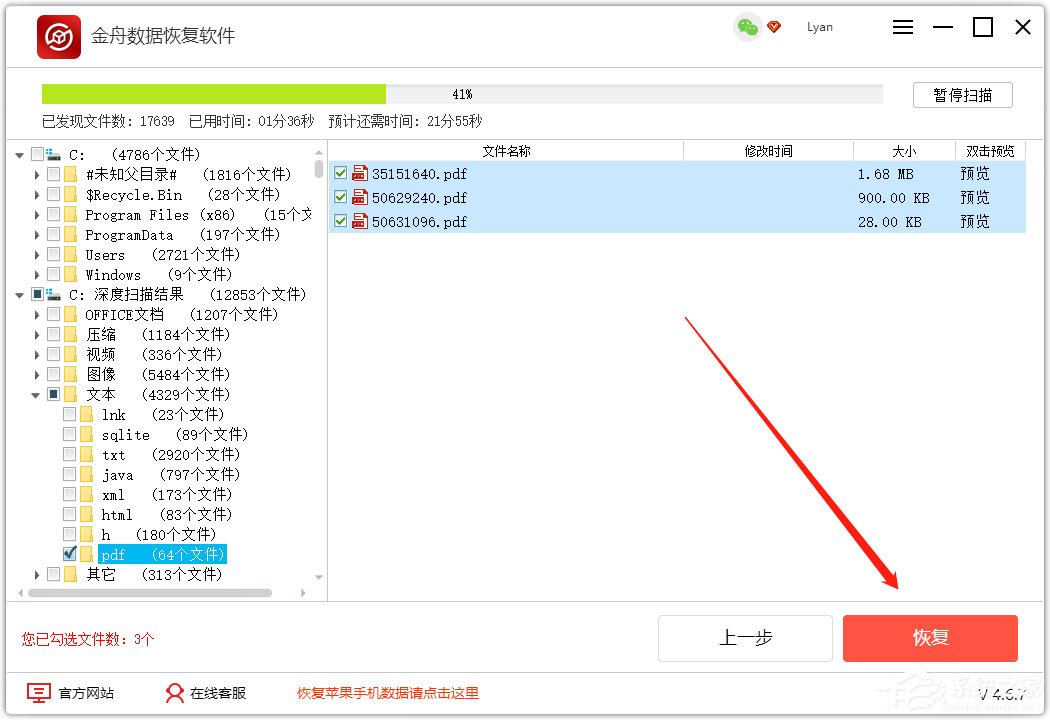Click the PDF icon beside 35151640.pdf
The width and height of the screenshot is (1050, 720).
point(359,171)
